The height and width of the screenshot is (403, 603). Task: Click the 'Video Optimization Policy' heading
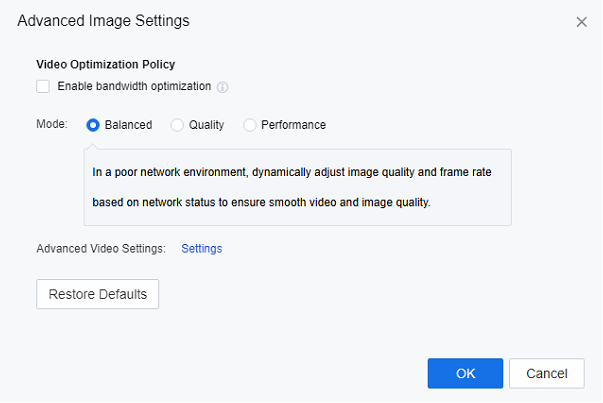click(x=105, y=64)
